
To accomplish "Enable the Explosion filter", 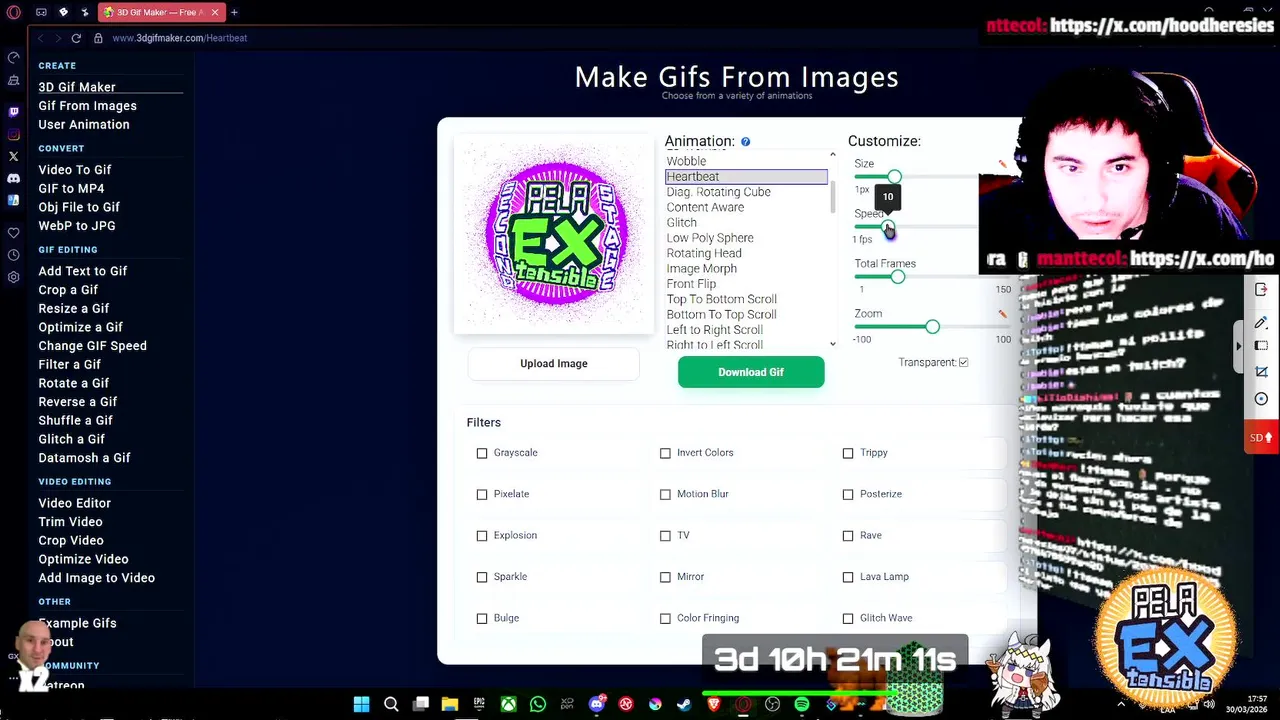I will (482, 535).
